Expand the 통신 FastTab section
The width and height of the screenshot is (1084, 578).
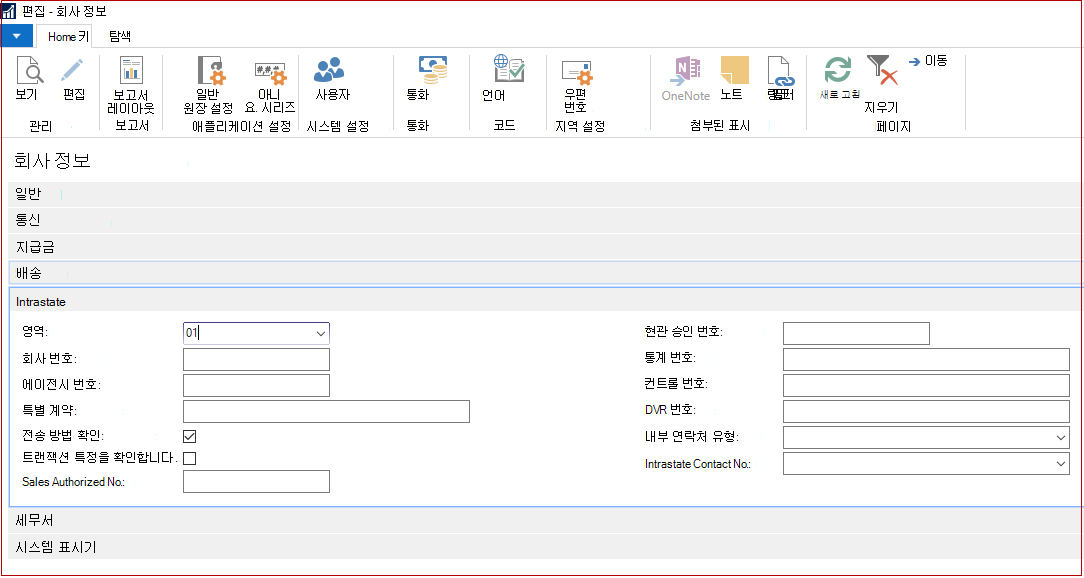click(546, 220)
